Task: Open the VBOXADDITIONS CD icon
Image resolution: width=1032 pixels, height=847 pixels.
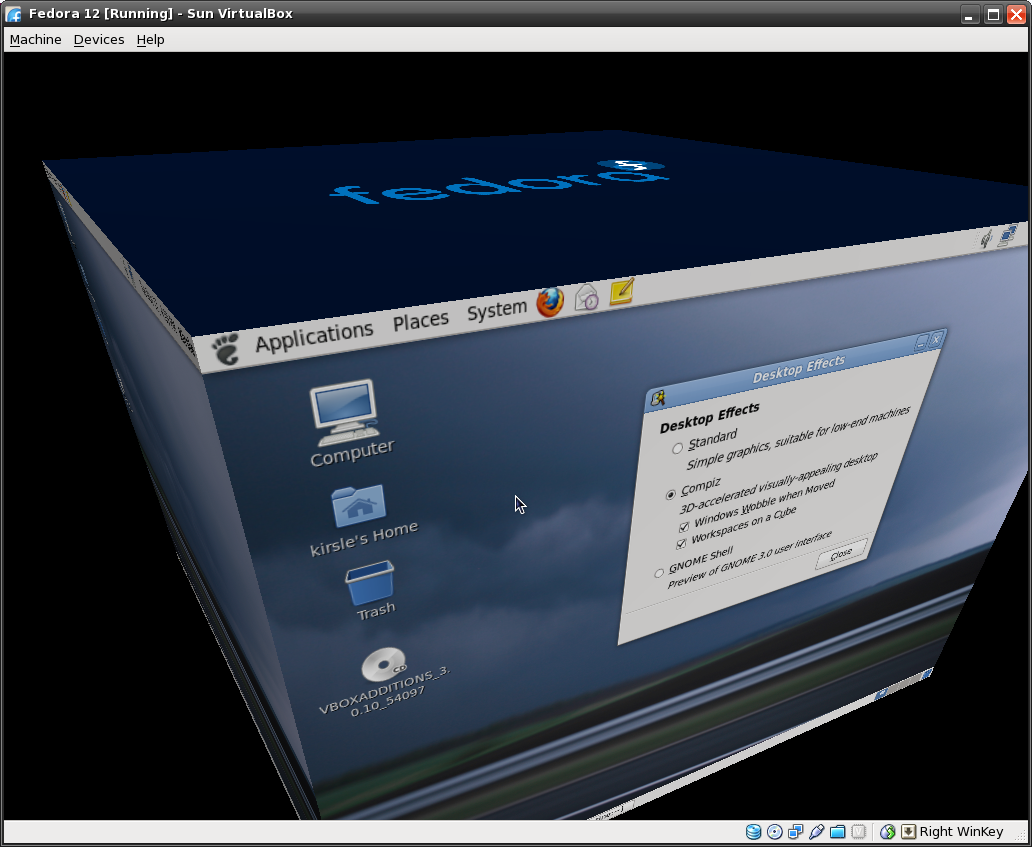Action: pyautogui.click(x=385, y=681)
